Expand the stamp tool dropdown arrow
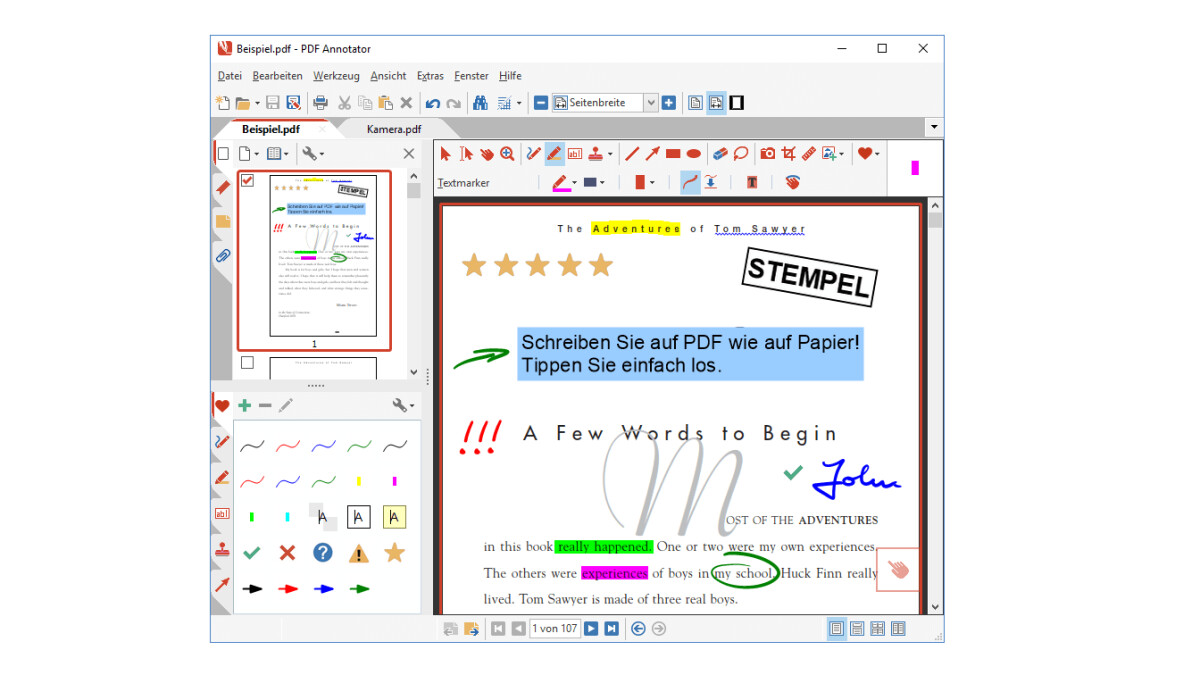This screenshot has height=675, width=1200. click(x=609, y=154)
